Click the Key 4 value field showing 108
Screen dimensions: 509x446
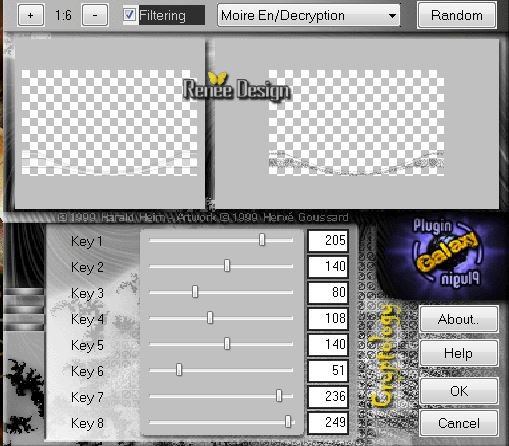pyautogui.click(x=328, y=318)
